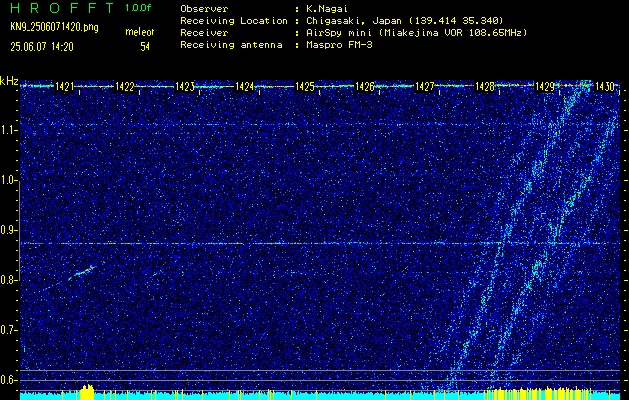This screenshot has height=400, width=629.
Task: Select the version label 1.0.0f
Action: pyautogui.click(x=138, y=8)
